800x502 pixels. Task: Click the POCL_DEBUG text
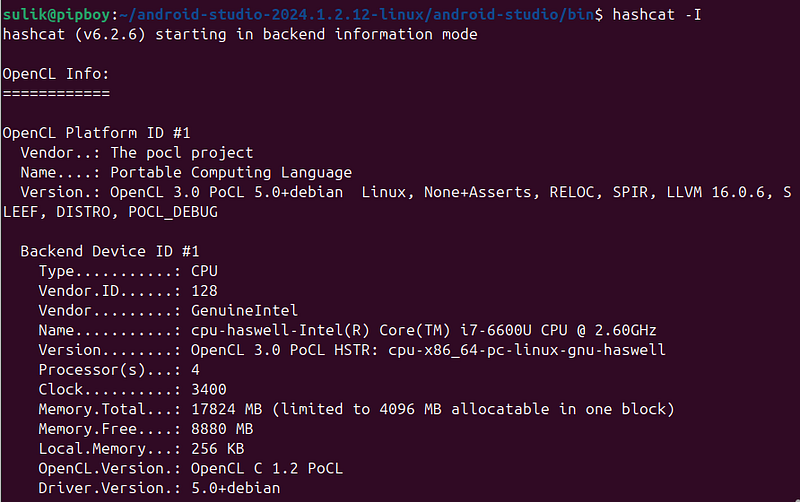173,212
